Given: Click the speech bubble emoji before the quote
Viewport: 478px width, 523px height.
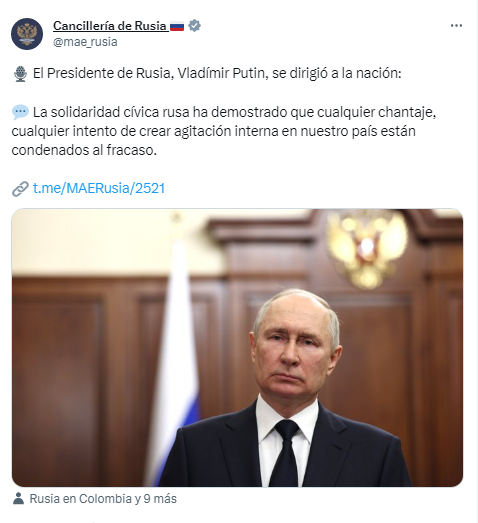Looking at the screenshot, I should coord(20,112).
